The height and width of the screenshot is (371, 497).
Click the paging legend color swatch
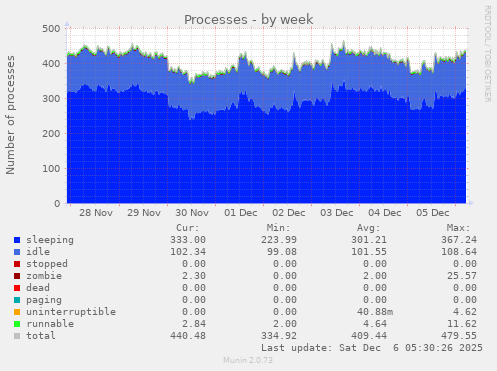pos(17,300)
